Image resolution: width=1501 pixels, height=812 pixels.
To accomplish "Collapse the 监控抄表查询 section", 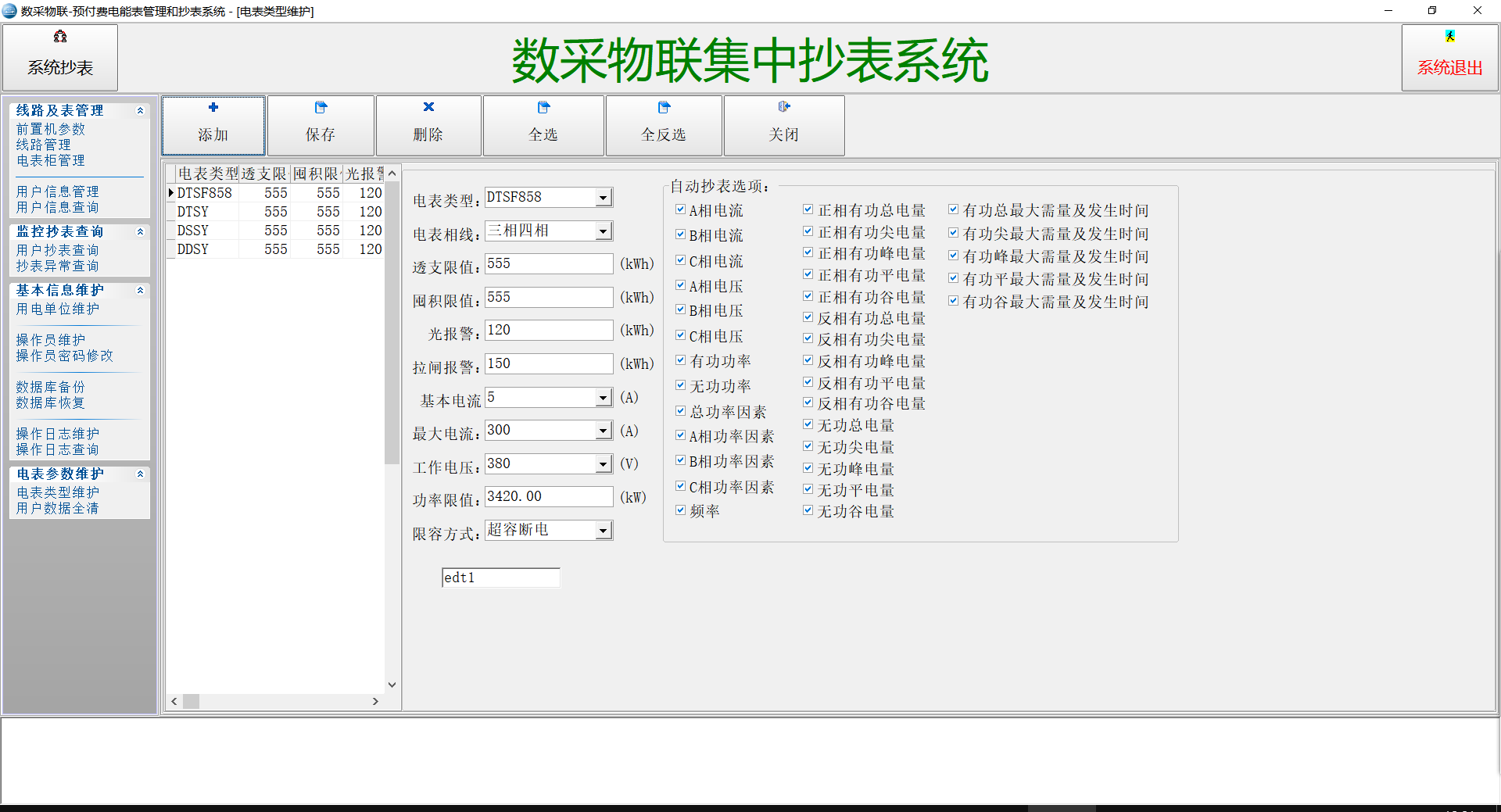I will pyautogui.click(x=140, y=232).
